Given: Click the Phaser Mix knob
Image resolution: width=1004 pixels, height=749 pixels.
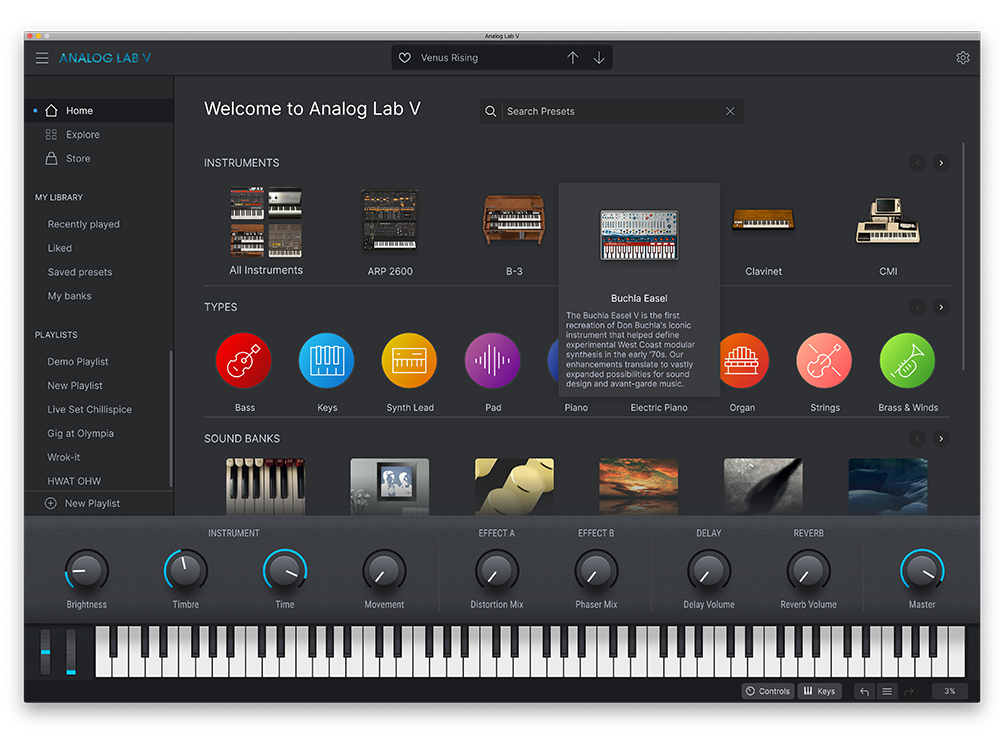Looking at the screenshot, I should (x=596, y=570).
